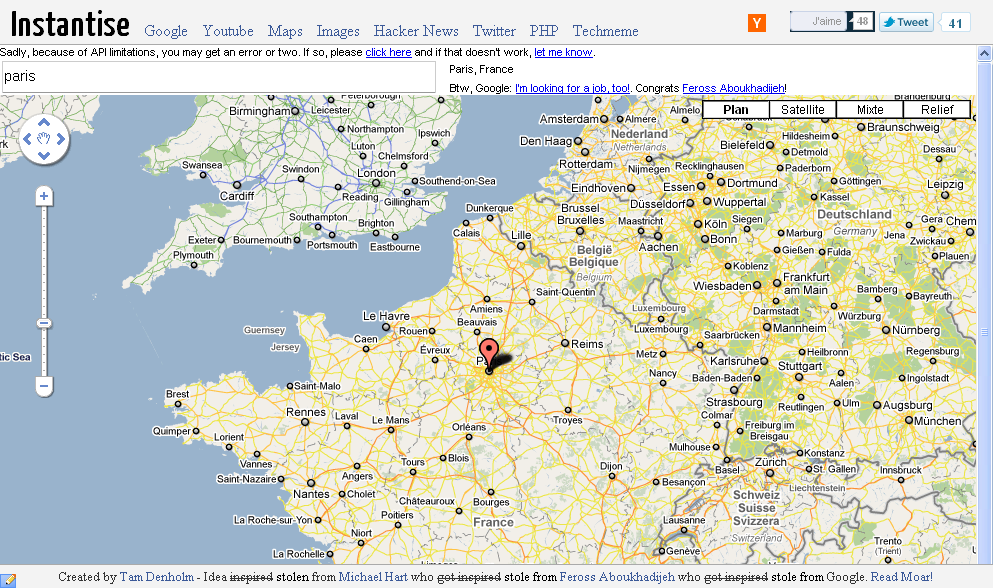Screen dimensions: 993x588
Task: Open the Techmeme mode link
Action: 605,31
